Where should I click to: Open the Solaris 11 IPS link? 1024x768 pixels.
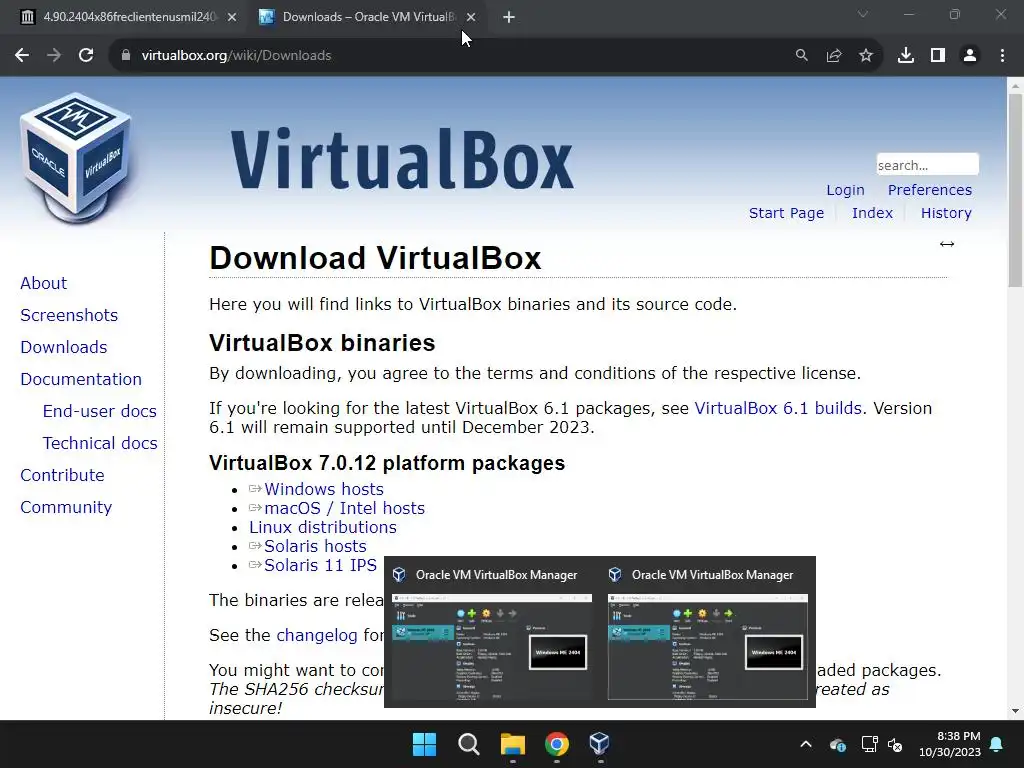click(320, 565)
